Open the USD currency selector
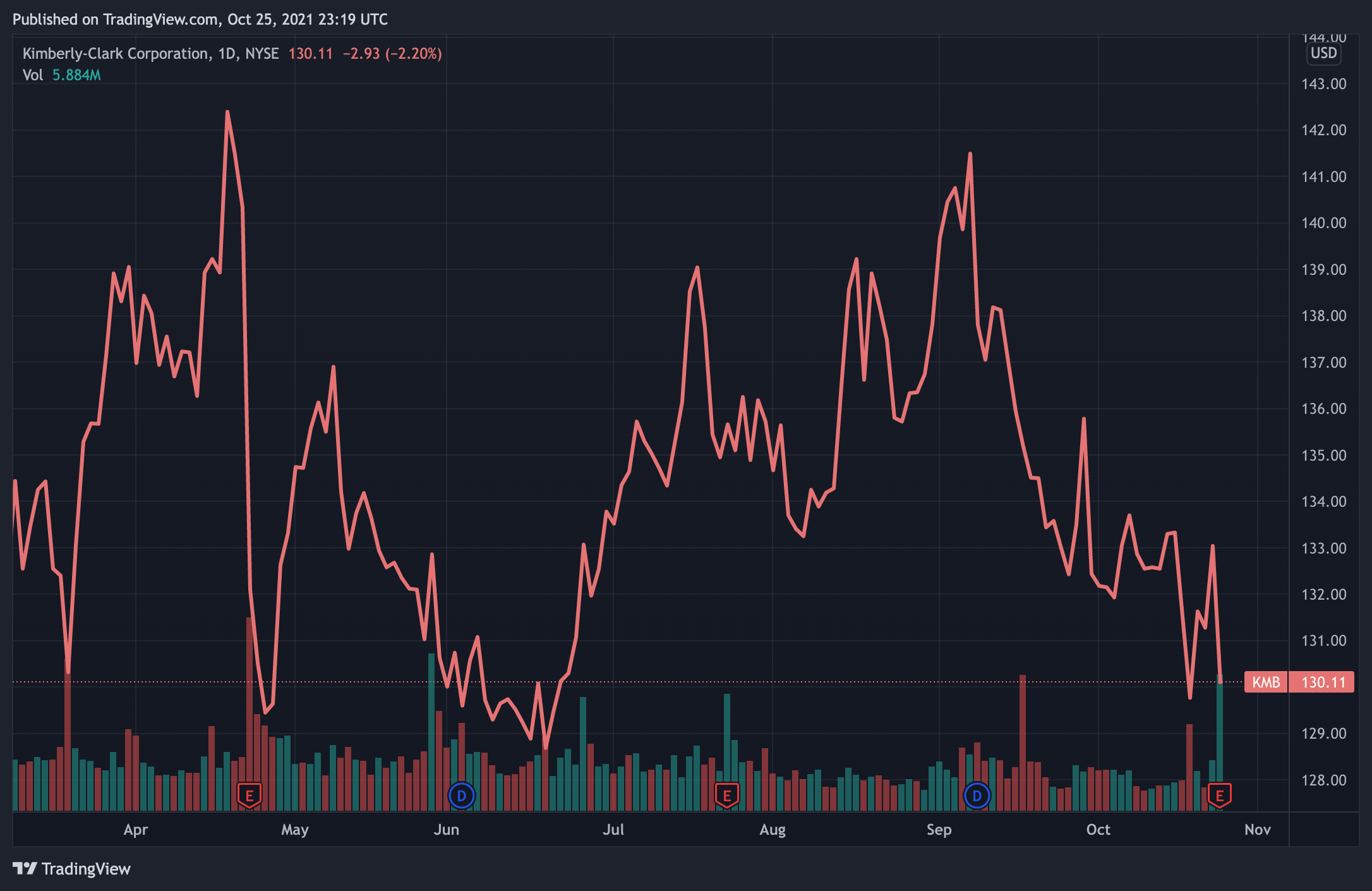Viewport: 1372px width, 891px height. tap(1323, 53)
